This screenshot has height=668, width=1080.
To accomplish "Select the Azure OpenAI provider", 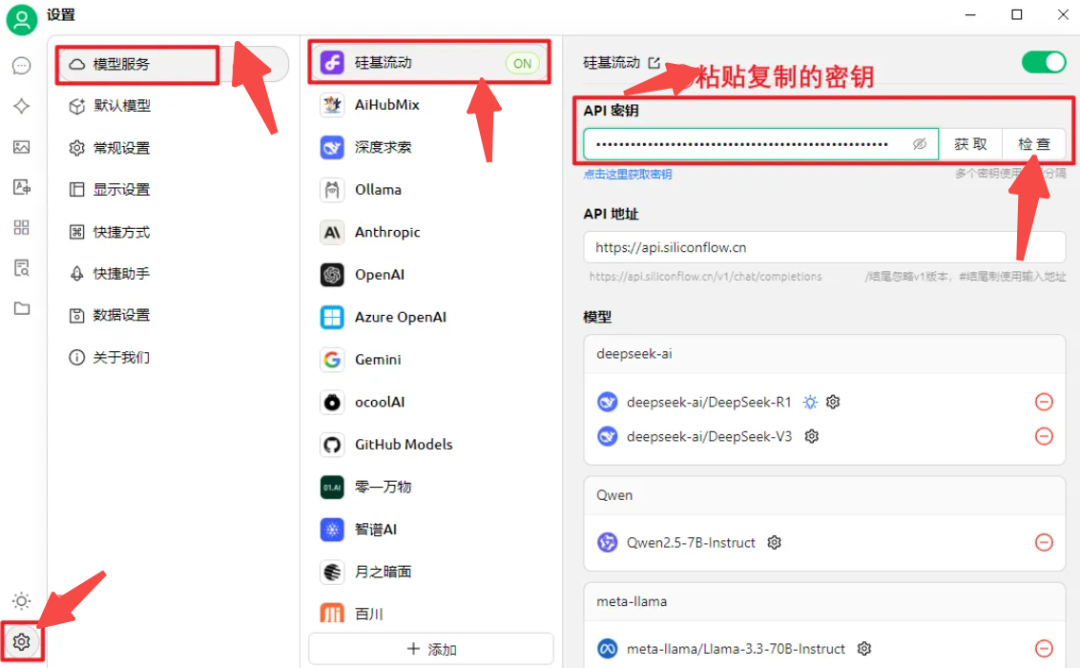I will click(x=430, y=317).
